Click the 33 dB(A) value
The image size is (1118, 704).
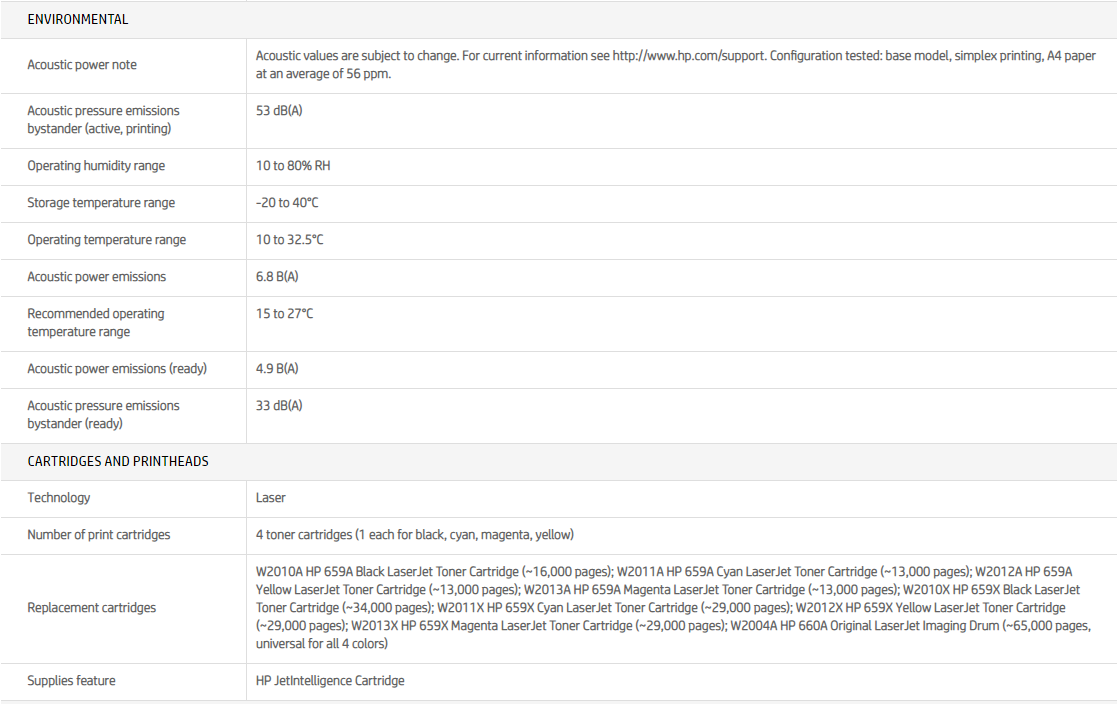(x=279, y=406)
